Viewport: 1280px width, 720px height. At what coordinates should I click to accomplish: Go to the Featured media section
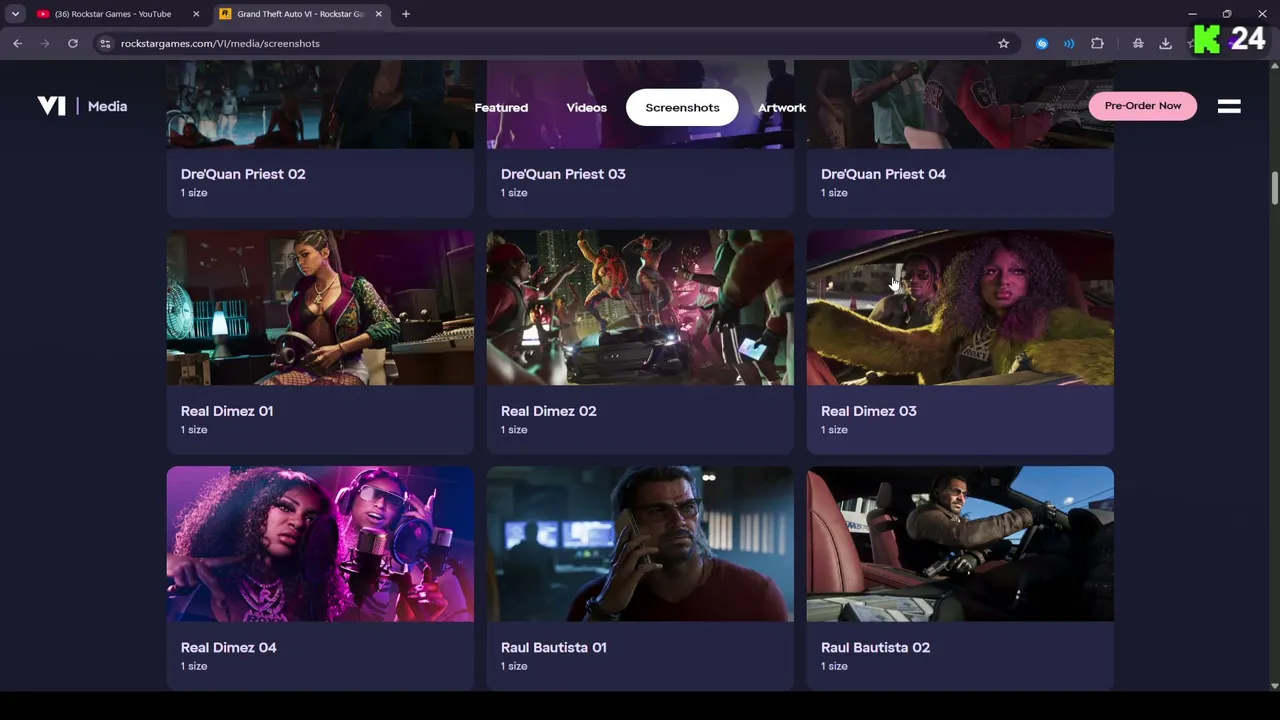(x=501, y=107)
